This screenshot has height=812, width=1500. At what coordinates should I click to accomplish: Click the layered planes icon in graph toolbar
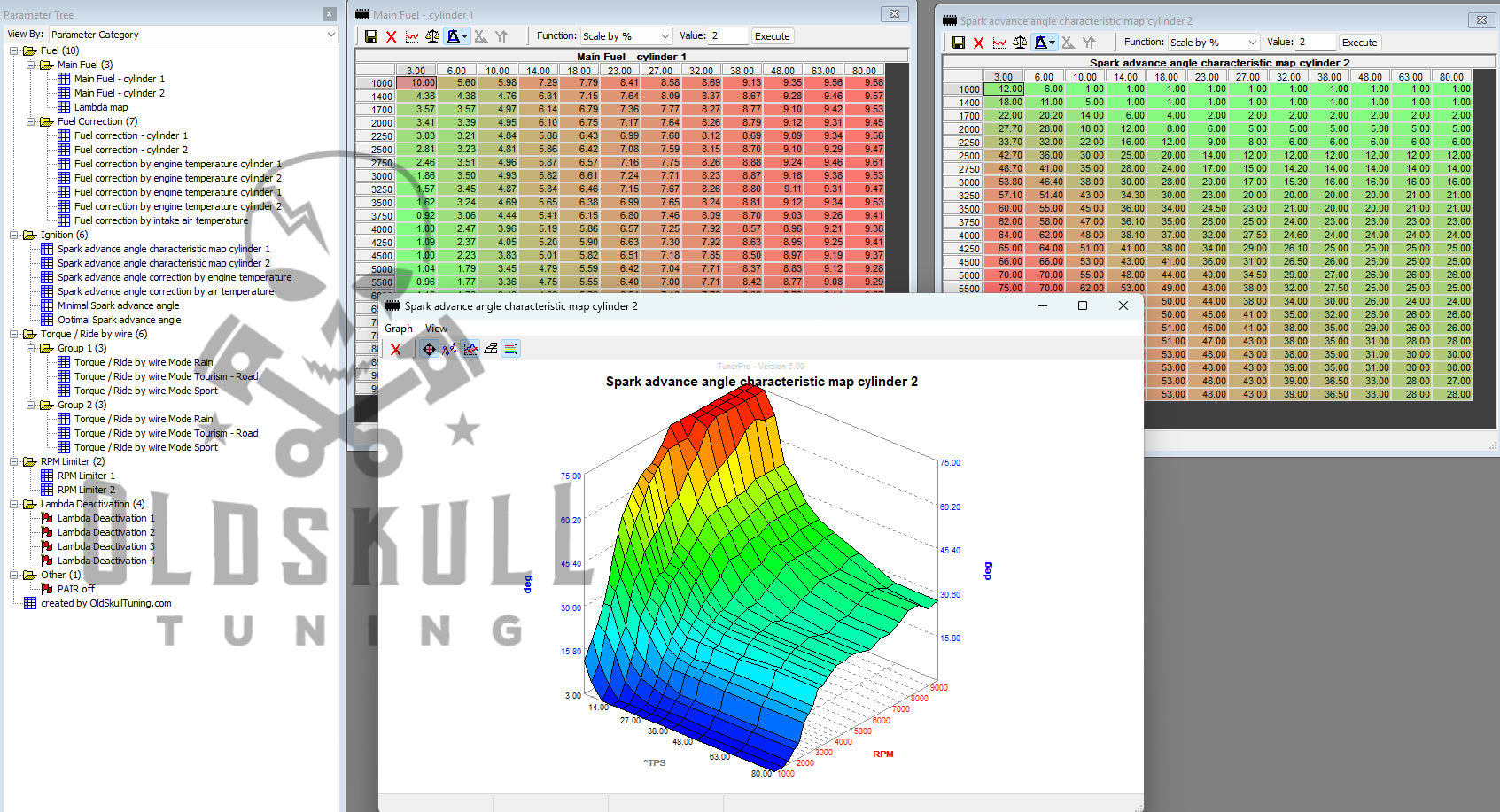[491, 349]
